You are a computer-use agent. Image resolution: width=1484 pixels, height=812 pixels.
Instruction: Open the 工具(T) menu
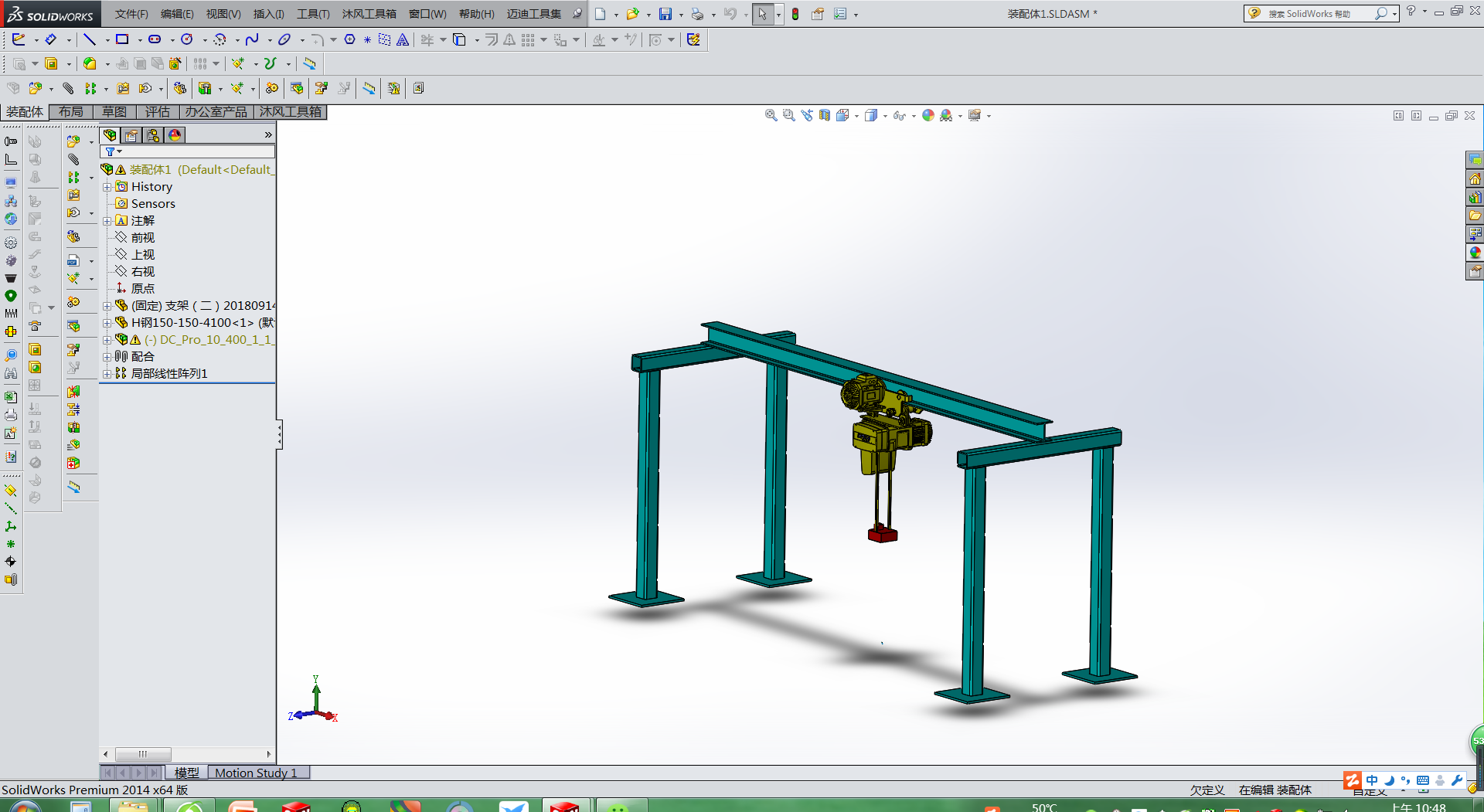[x=313, y=14]
